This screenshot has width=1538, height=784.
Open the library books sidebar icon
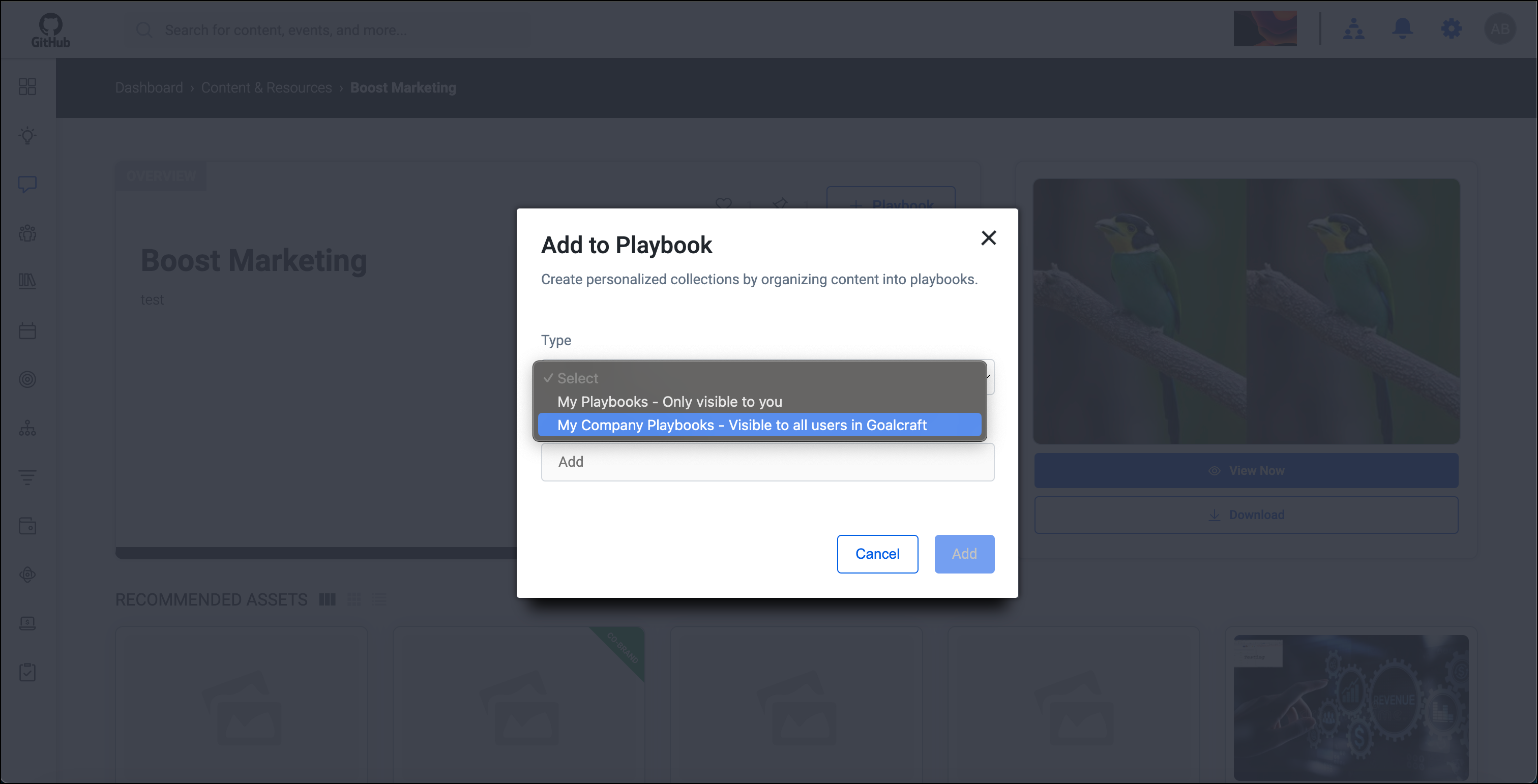27,282
